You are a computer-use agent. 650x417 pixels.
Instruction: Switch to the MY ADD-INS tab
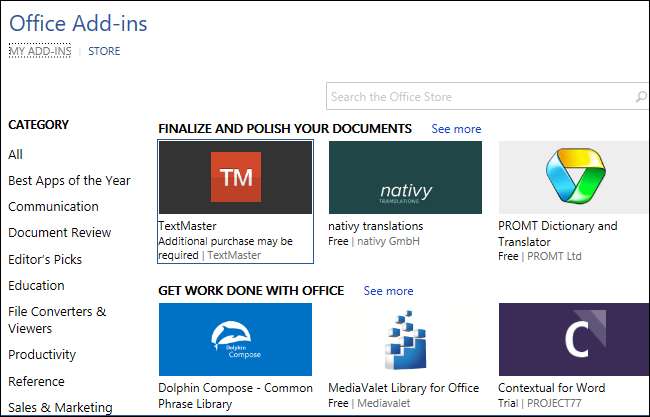coord(40,51)
